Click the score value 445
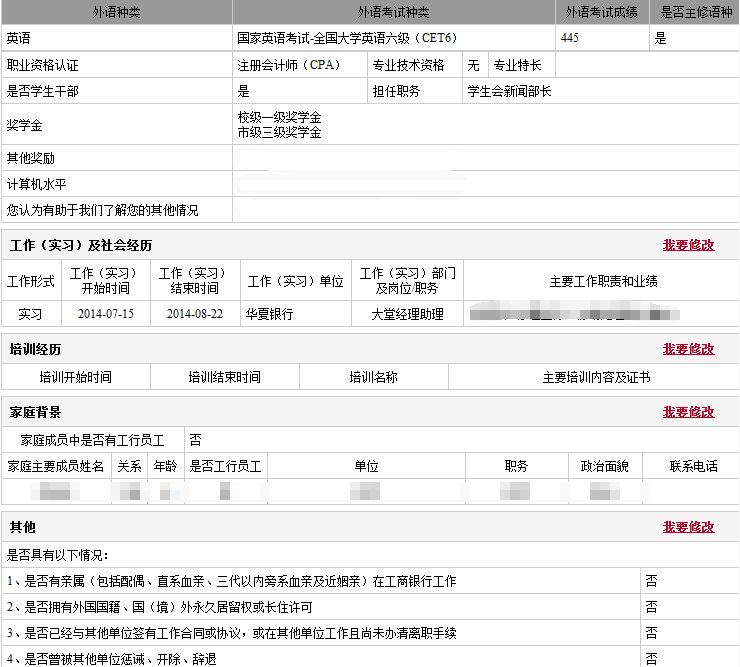Screen dimensions: 740x667 click(x=570, y=38)
